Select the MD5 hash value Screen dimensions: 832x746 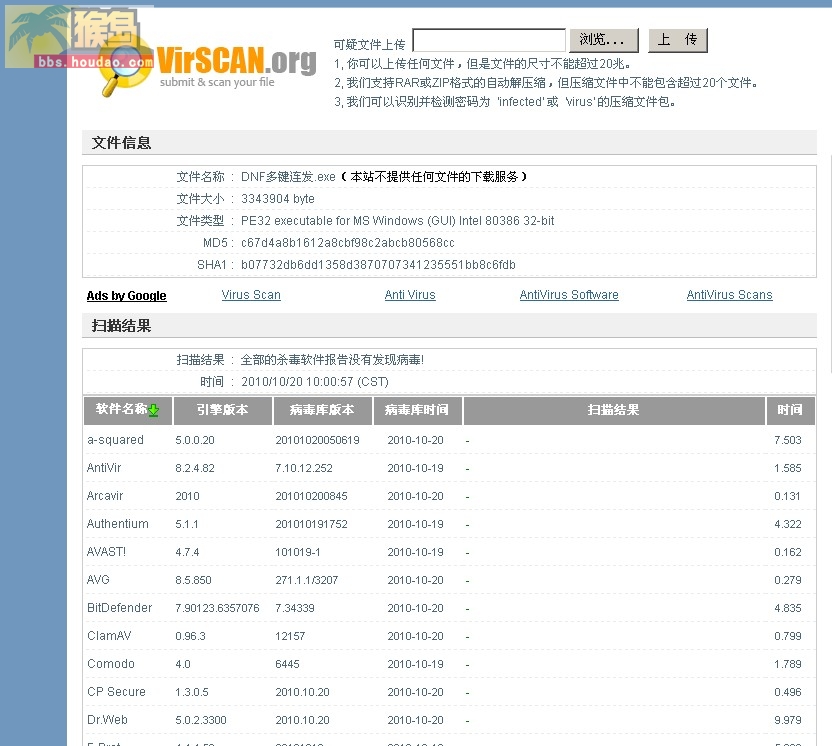(348, 243)
